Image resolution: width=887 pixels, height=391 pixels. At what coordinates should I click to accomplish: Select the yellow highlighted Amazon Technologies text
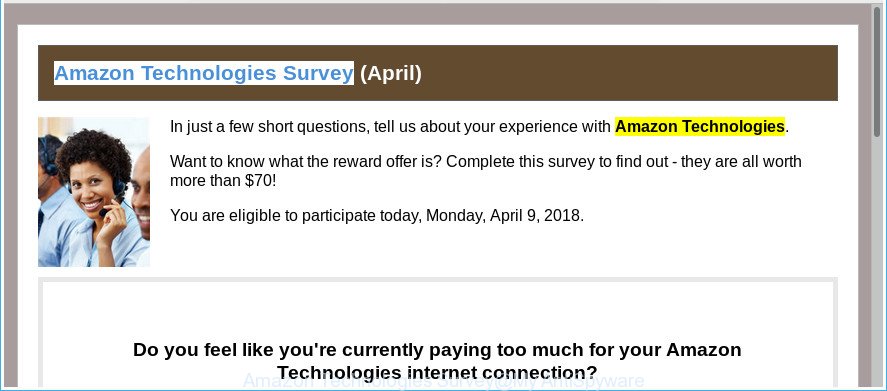point(700,127)
